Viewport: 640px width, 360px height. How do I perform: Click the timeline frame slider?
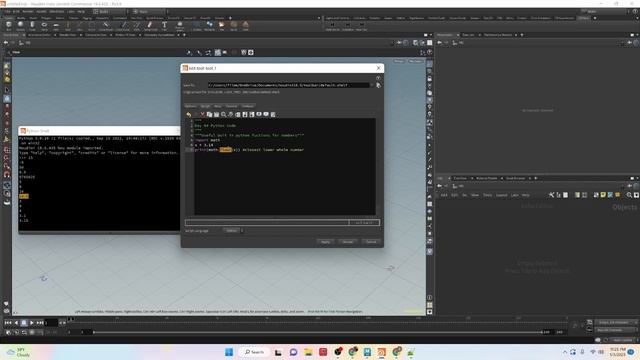[318, 320]
